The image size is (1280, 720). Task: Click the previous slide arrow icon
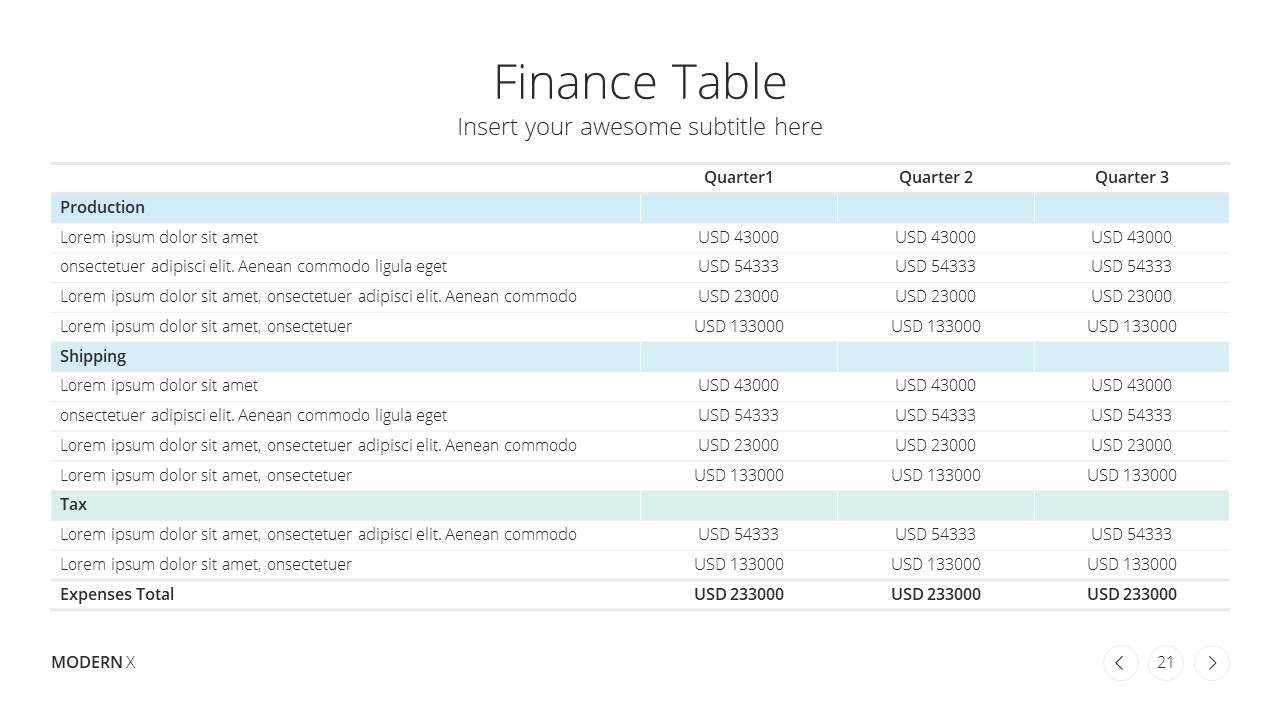pyautogui.click(x=1120, y=663)
